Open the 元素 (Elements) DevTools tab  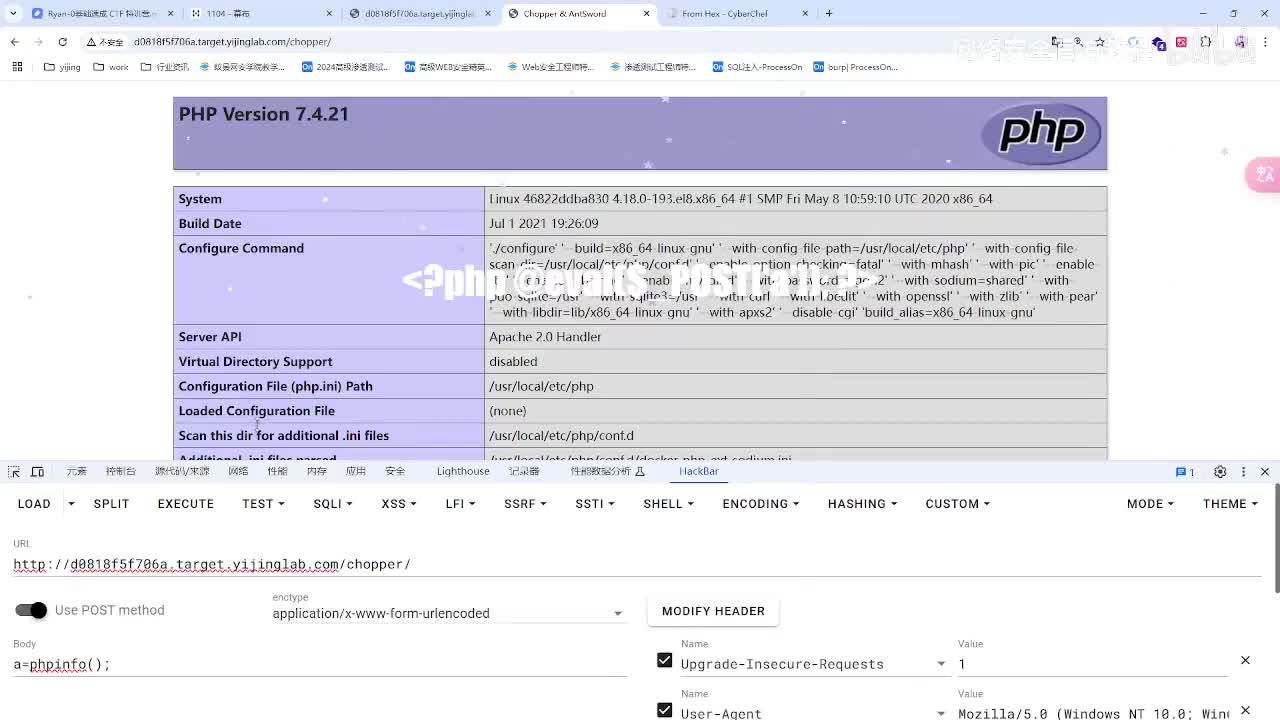[x=77, y=471]
